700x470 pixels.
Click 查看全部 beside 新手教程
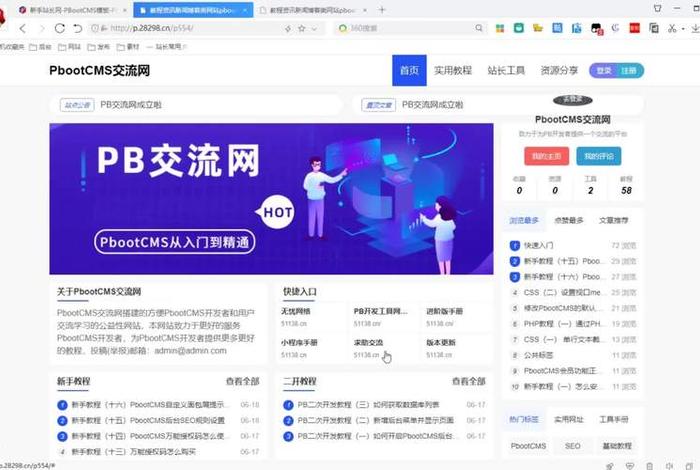coord(242,382)
